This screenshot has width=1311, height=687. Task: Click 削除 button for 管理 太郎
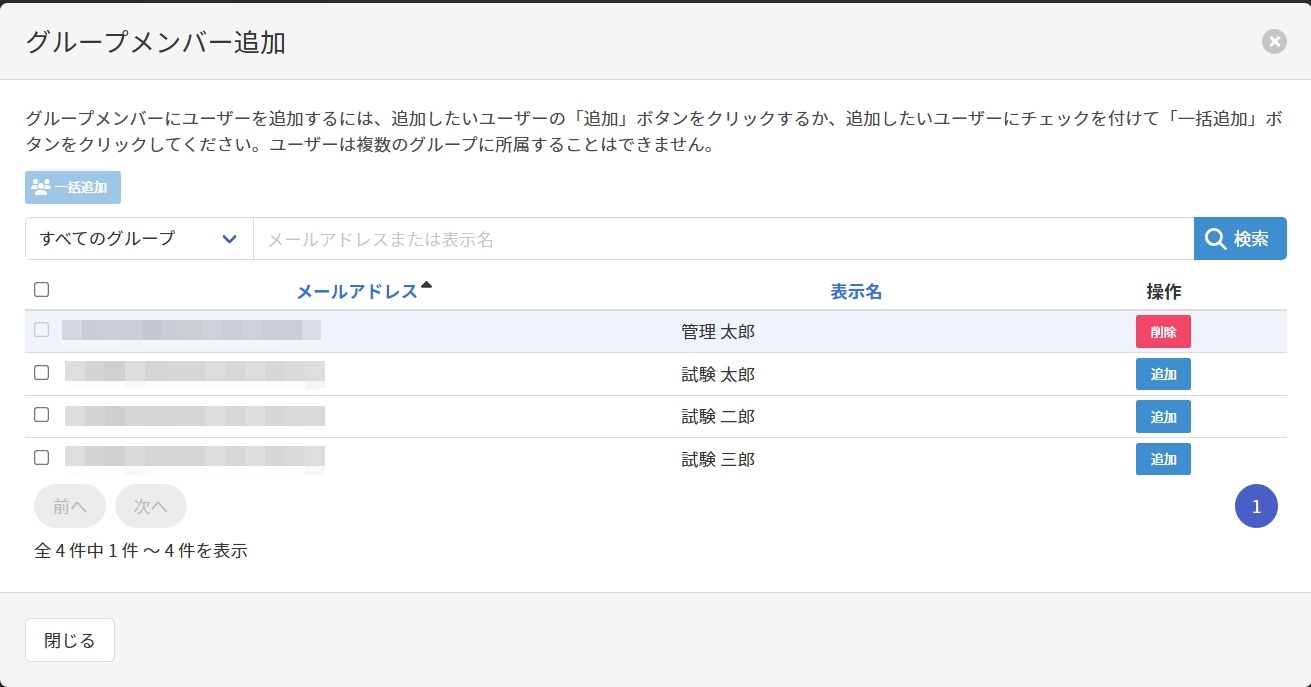point(1162,332)
